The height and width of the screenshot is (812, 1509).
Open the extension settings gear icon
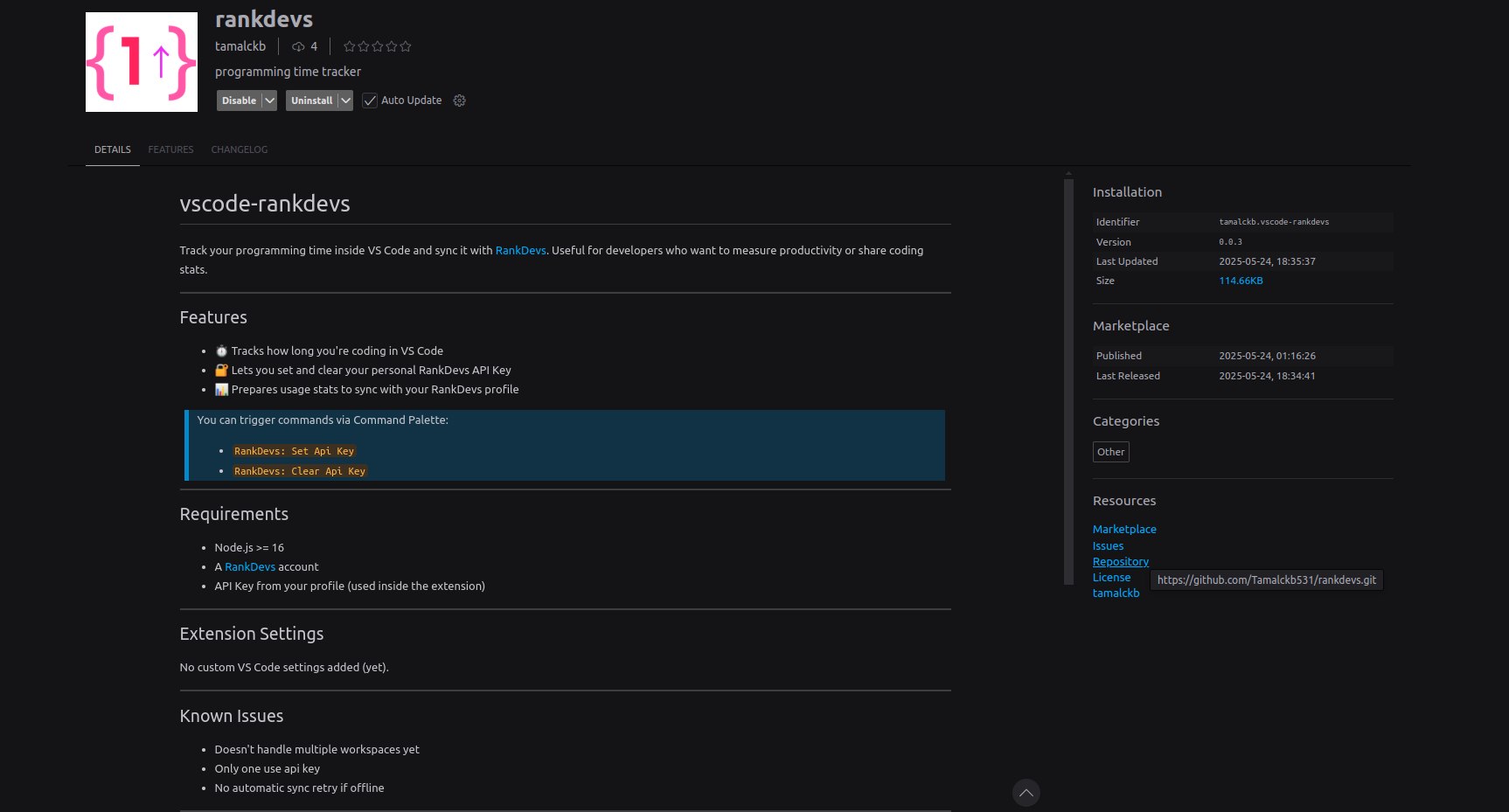pos(459,101)
